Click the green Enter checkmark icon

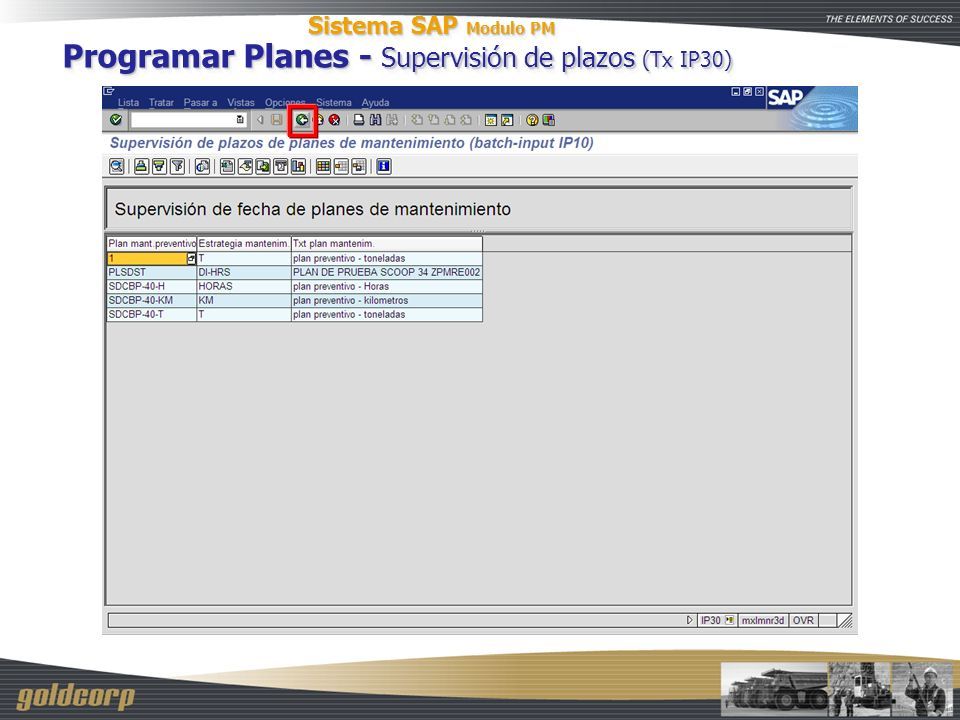tap(116, 119)
